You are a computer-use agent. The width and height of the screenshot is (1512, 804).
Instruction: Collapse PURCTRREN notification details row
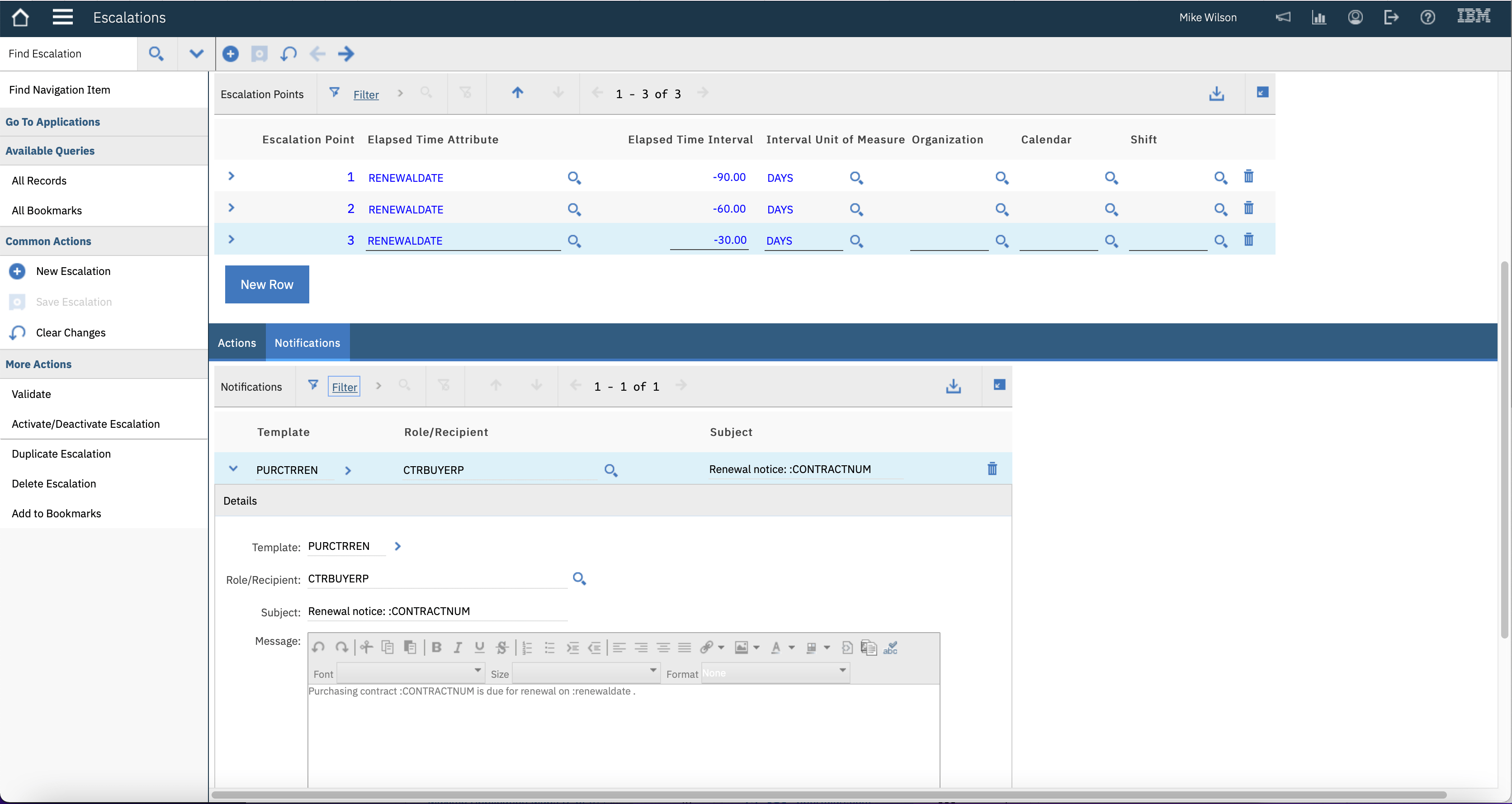233,468
